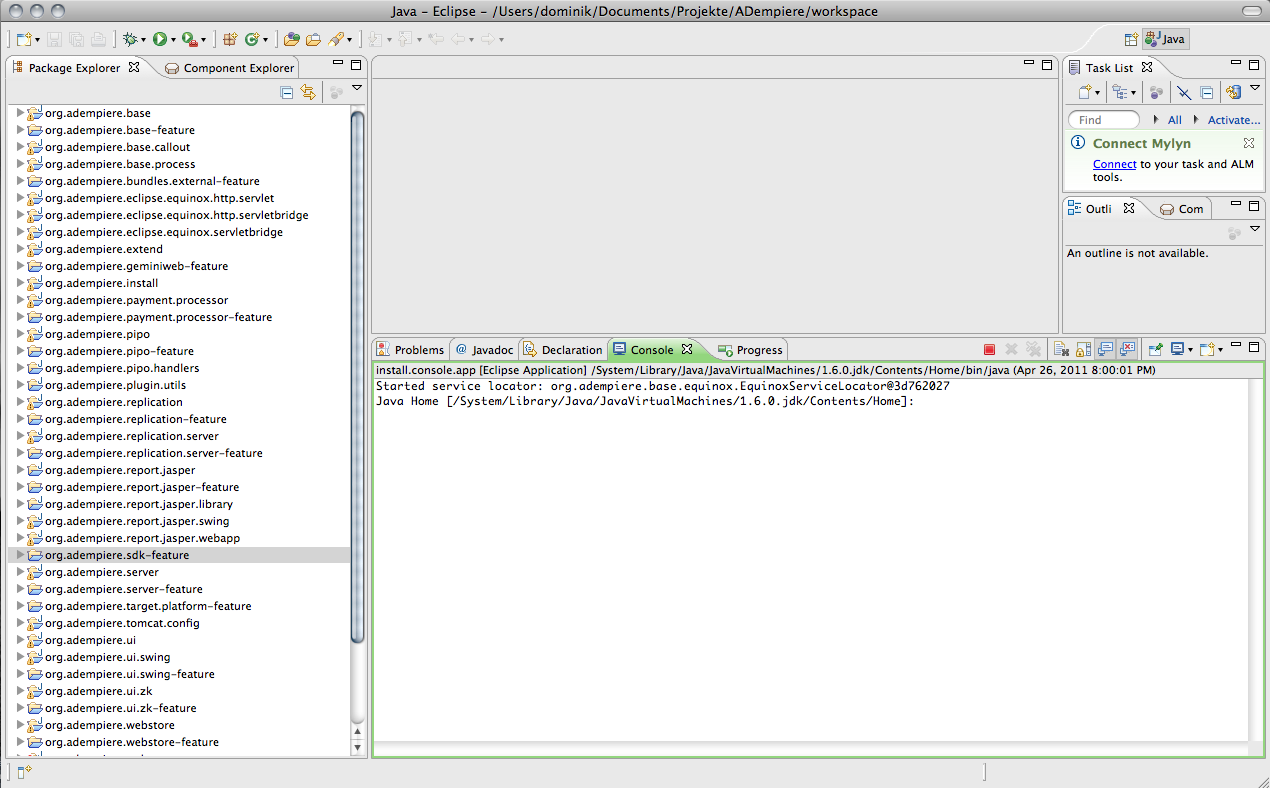Toggle Scroll Lock in Console
The width and height of the screenshot is (1270, 788).
[x=1083, y=349]
